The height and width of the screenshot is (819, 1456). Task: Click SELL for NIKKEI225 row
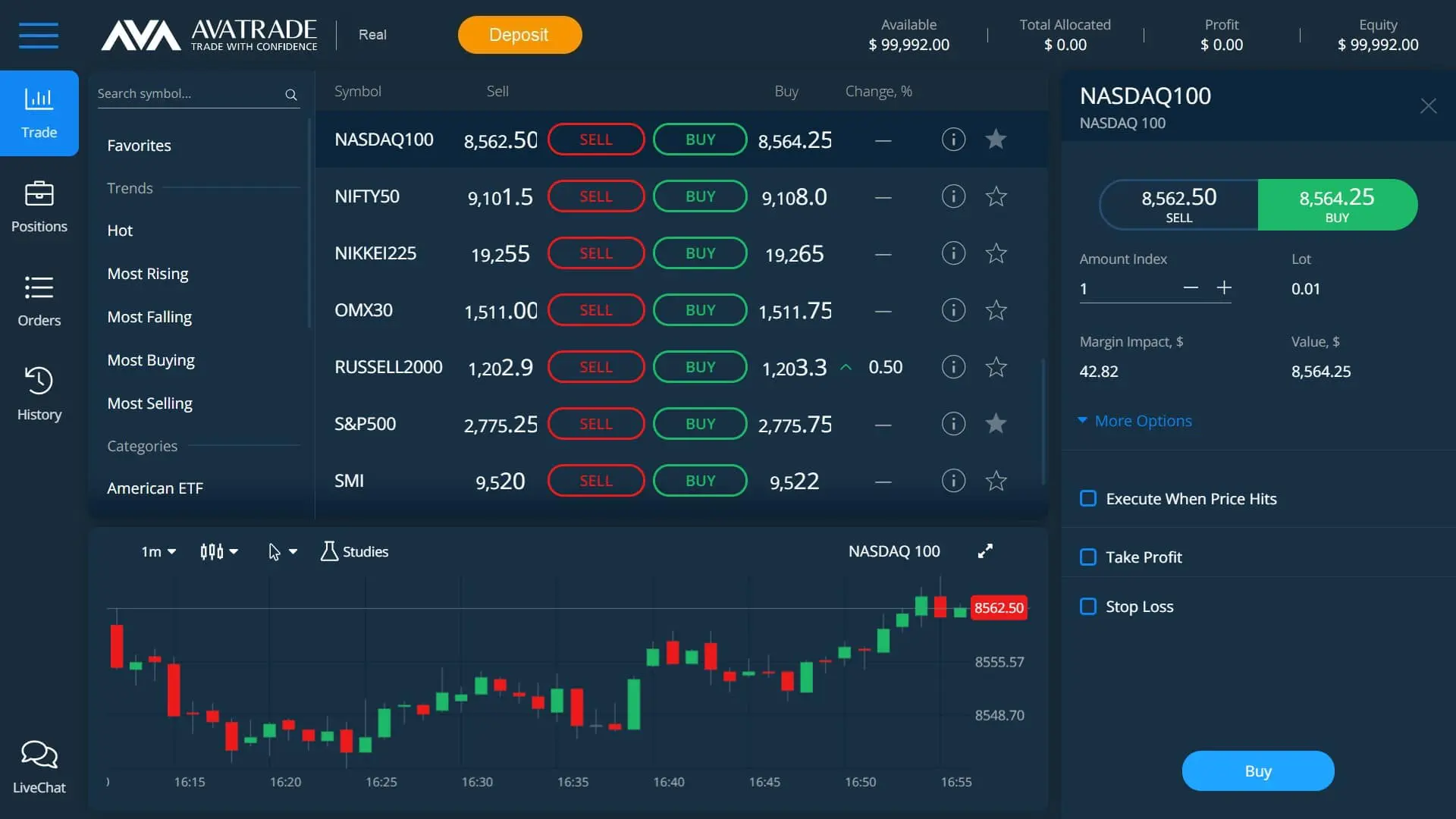tap(596, 253)
